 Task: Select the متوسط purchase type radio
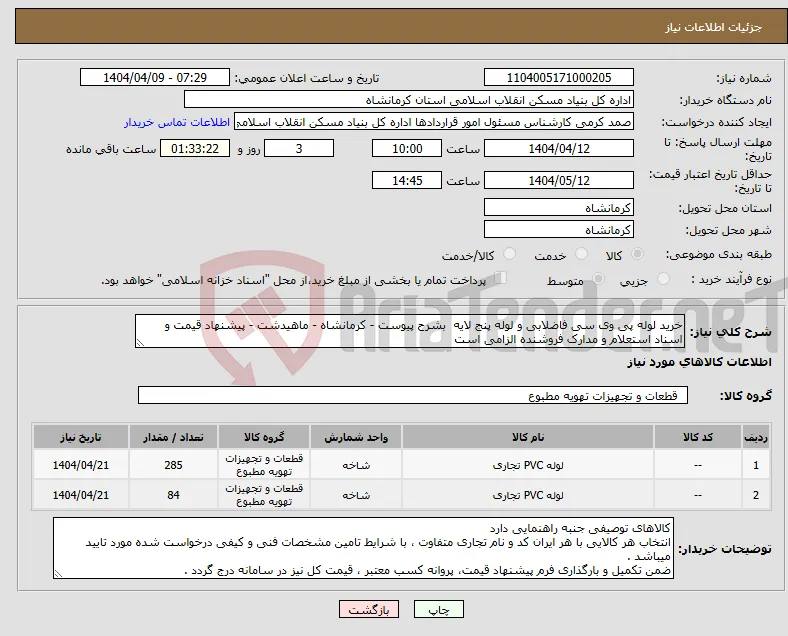(x=598, y=279)
